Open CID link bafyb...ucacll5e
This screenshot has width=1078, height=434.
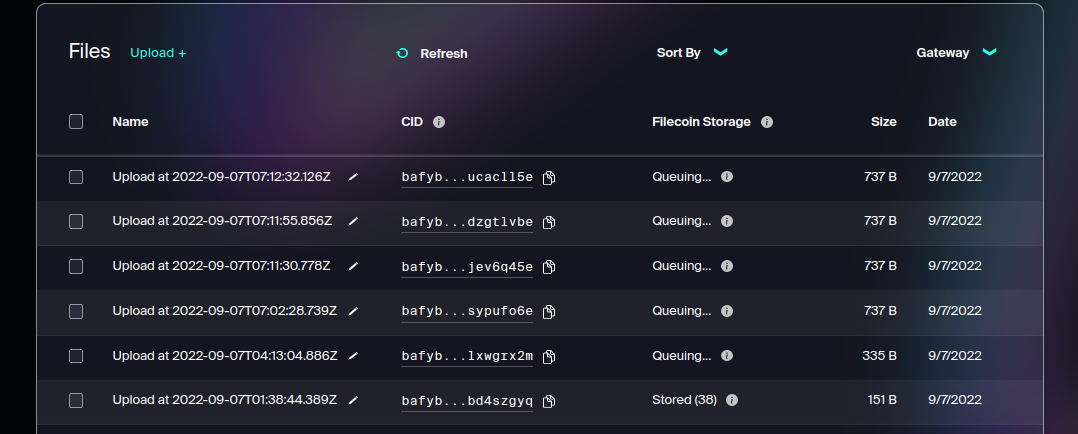click(467, 177)
